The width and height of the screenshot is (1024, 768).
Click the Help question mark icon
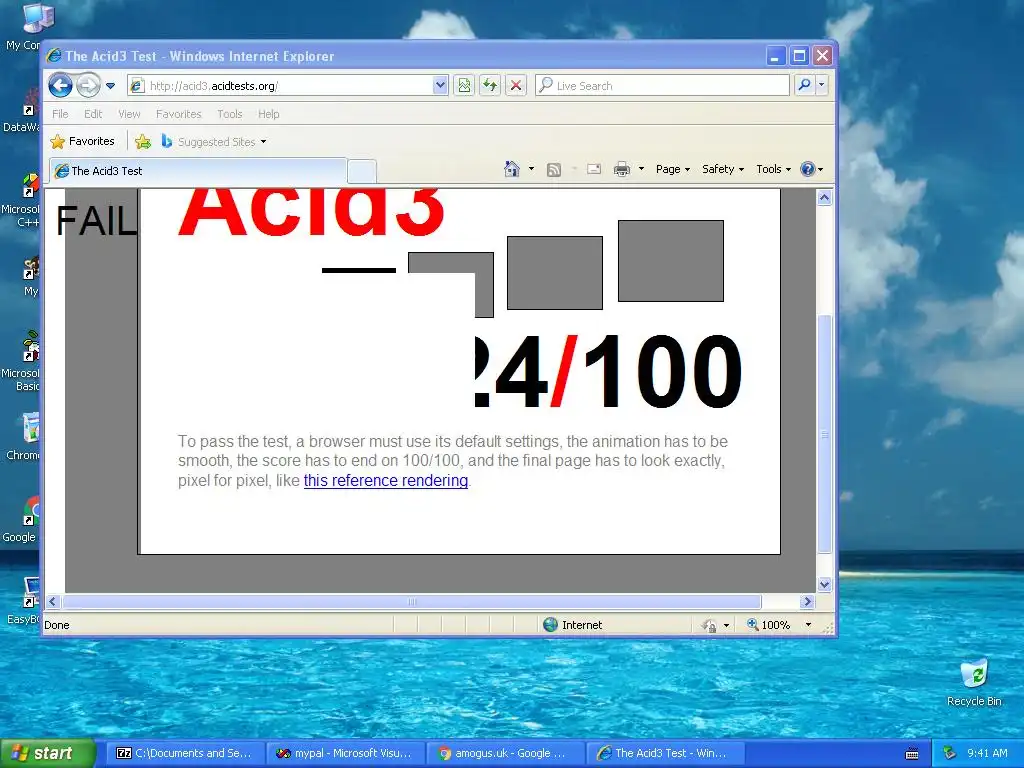click(x=808, y=169)
